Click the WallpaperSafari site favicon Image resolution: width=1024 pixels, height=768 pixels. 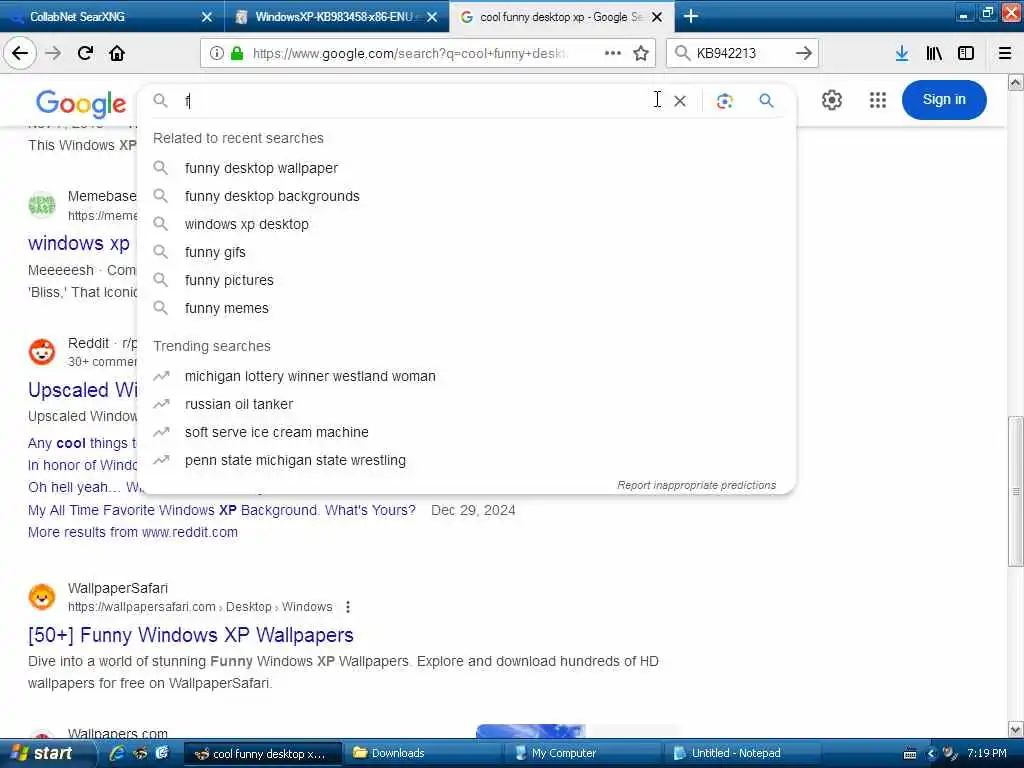(42, 597)
